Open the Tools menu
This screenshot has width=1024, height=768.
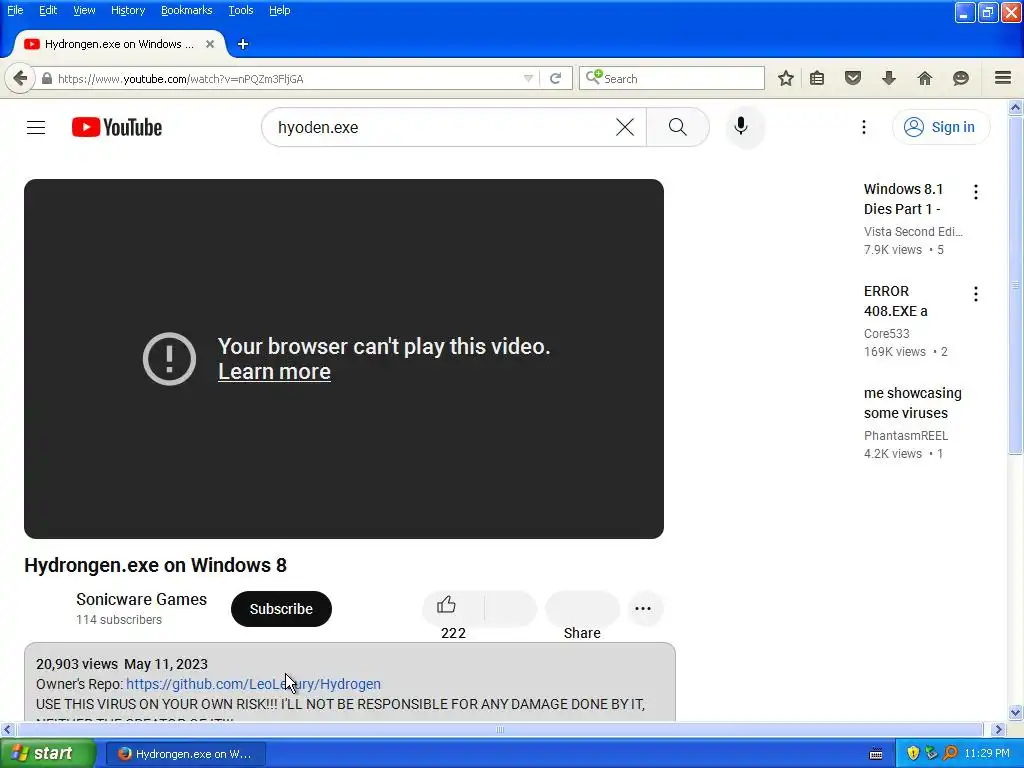coord(240,10)
